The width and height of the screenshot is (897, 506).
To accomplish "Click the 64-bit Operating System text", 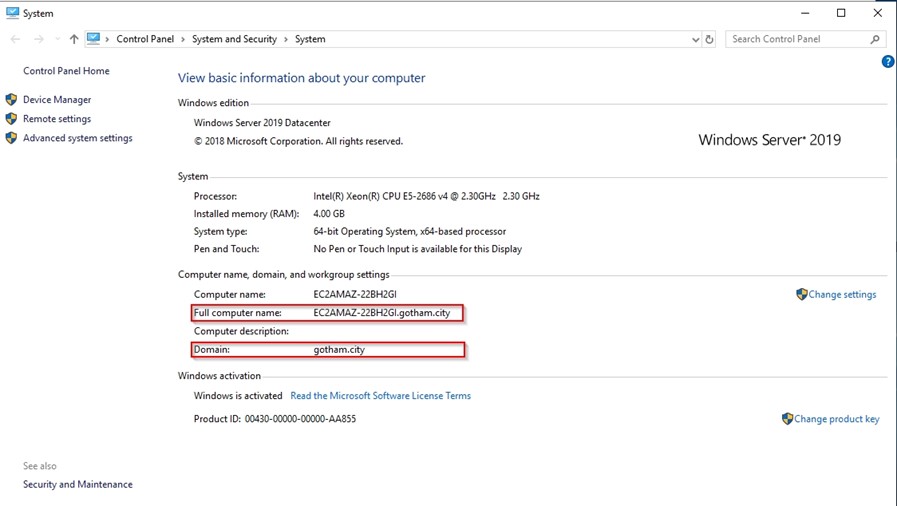I will (410, 232).
